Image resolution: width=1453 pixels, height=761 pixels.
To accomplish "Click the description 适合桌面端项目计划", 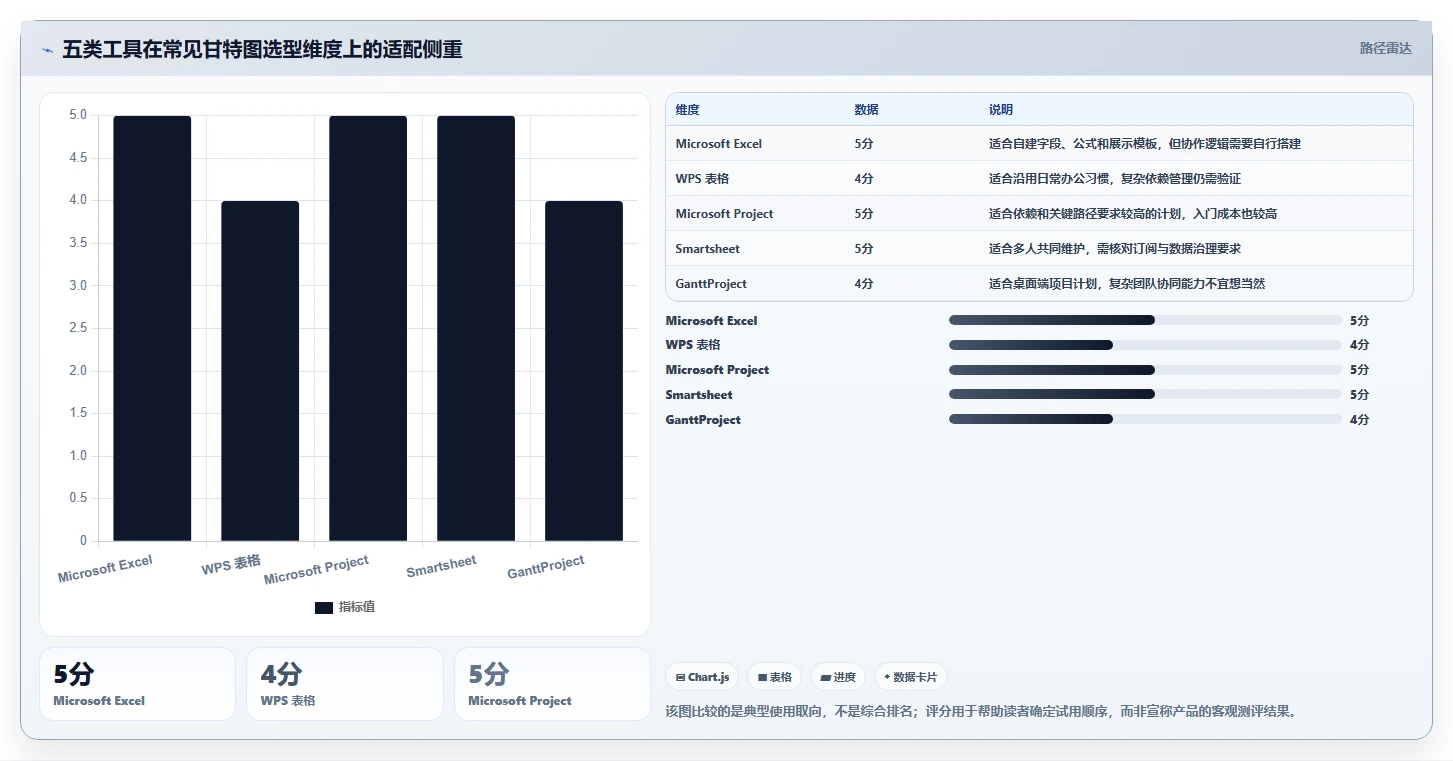I will 1127,284.
